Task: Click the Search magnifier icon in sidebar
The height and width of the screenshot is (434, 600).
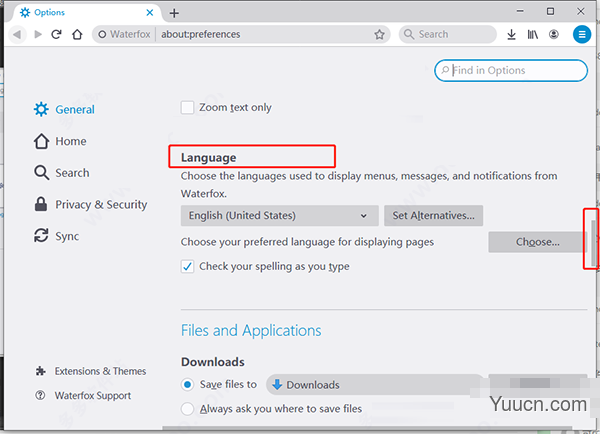Action: [x=41, y=173]
